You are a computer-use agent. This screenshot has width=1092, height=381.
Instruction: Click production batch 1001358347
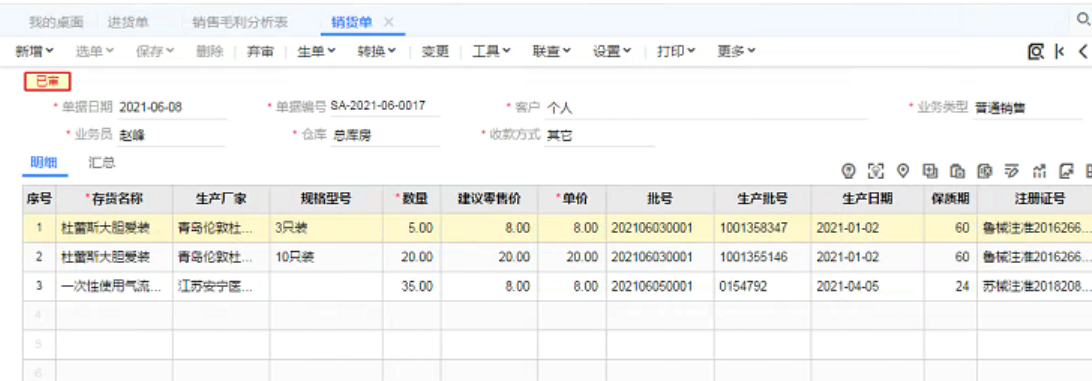pyautogui.click(x=763, y=228)
